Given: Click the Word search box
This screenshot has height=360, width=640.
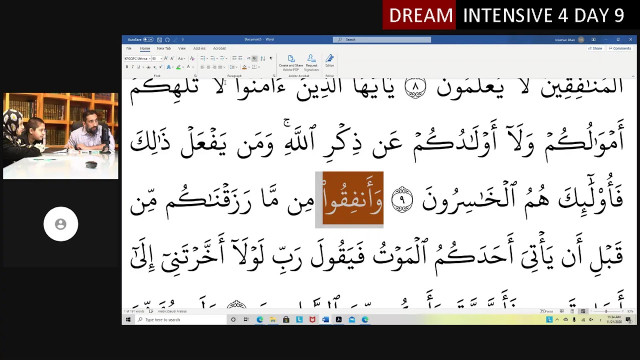Looking at the screenshot, I should pos(382,40).
